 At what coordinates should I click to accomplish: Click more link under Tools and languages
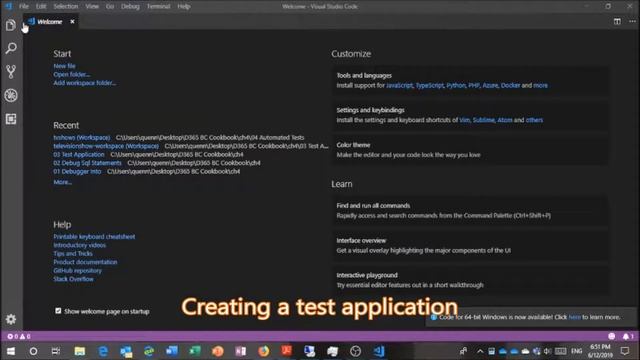[x=540, y=85]
